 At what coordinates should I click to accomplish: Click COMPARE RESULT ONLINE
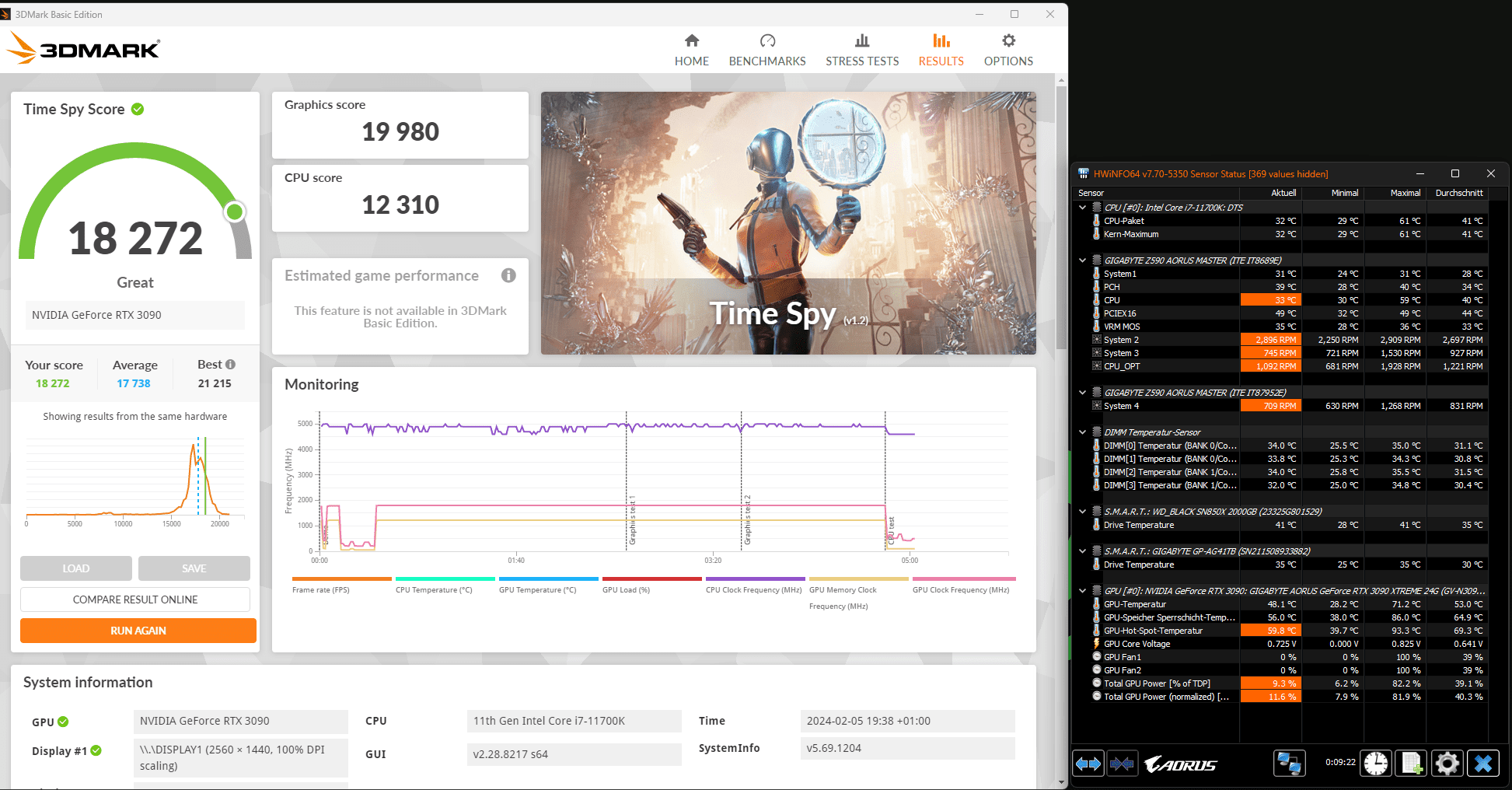pos(135,599)
